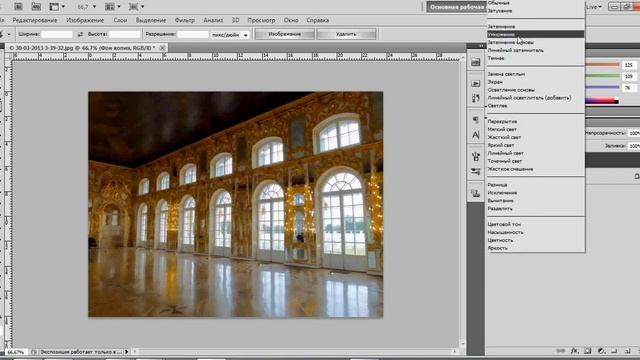
Task: Launch Adobe Bridge from the top bar
Action: [x=18, y=7]
